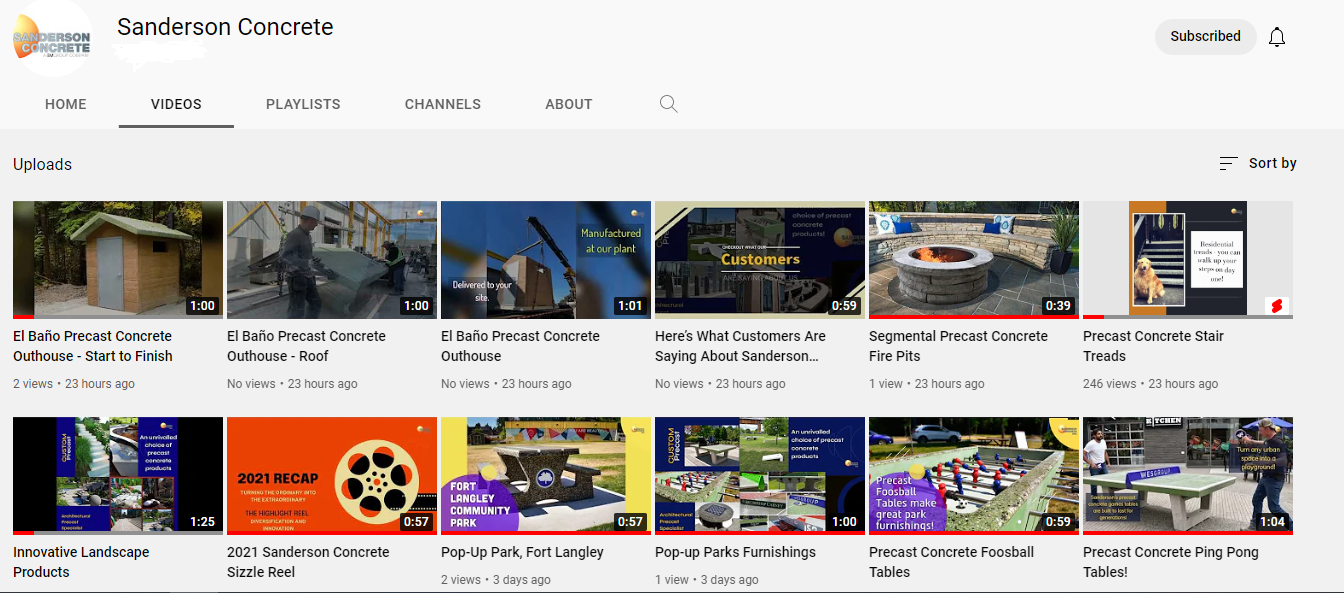The height and width of the screenshot is (593, 1344).
Task: Open Precast Concrete Stair Treads title
Action: click(1153, 346)
